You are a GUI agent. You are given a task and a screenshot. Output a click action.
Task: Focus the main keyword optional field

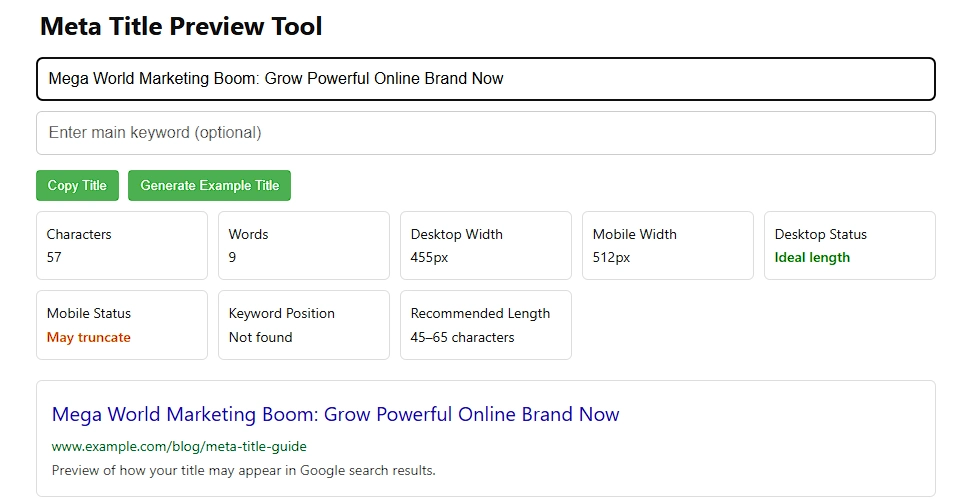[x=485, y=133]
